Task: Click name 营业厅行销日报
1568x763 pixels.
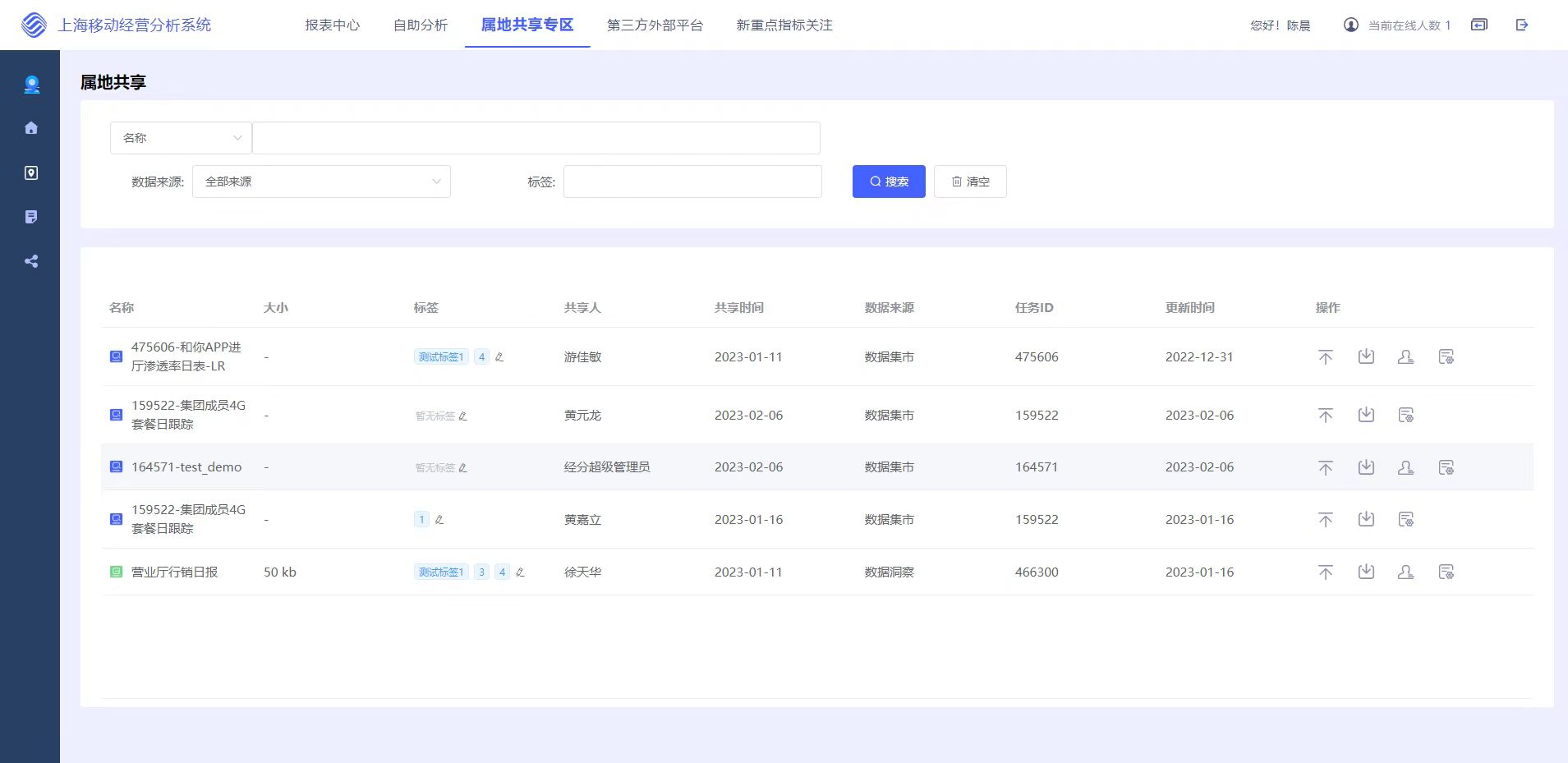Action: [x=175, y=572]
